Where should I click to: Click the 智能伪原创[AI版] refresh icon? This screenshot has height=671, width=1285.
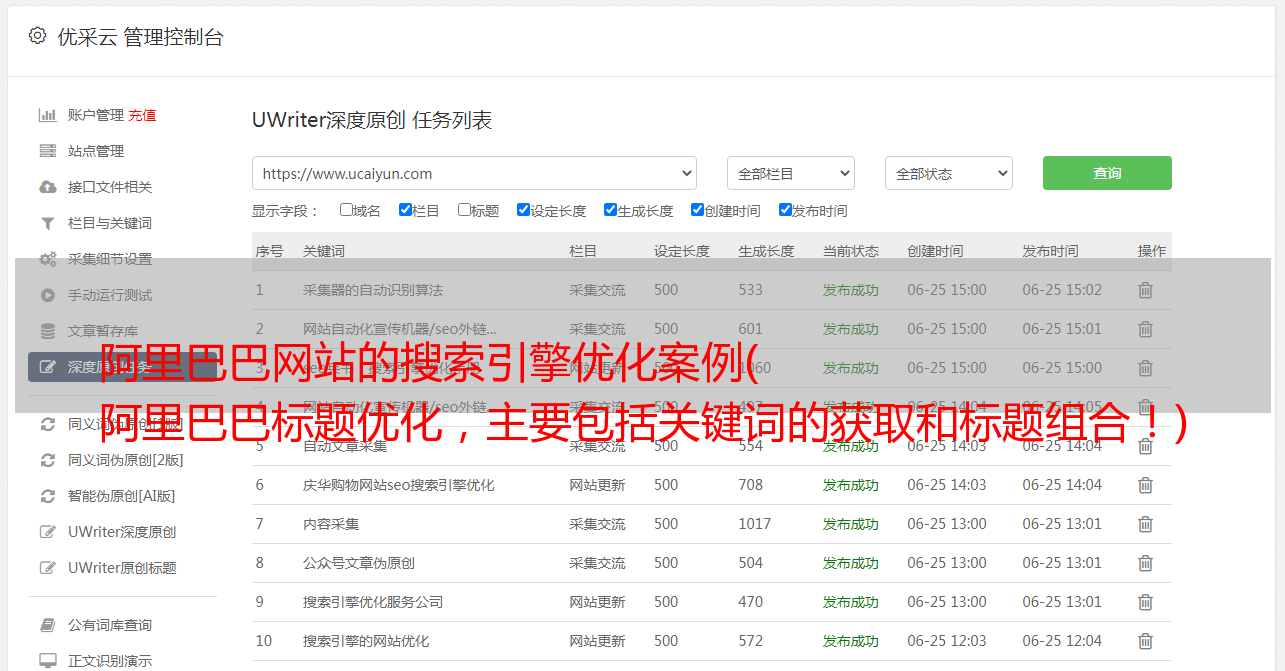point(47,496)
